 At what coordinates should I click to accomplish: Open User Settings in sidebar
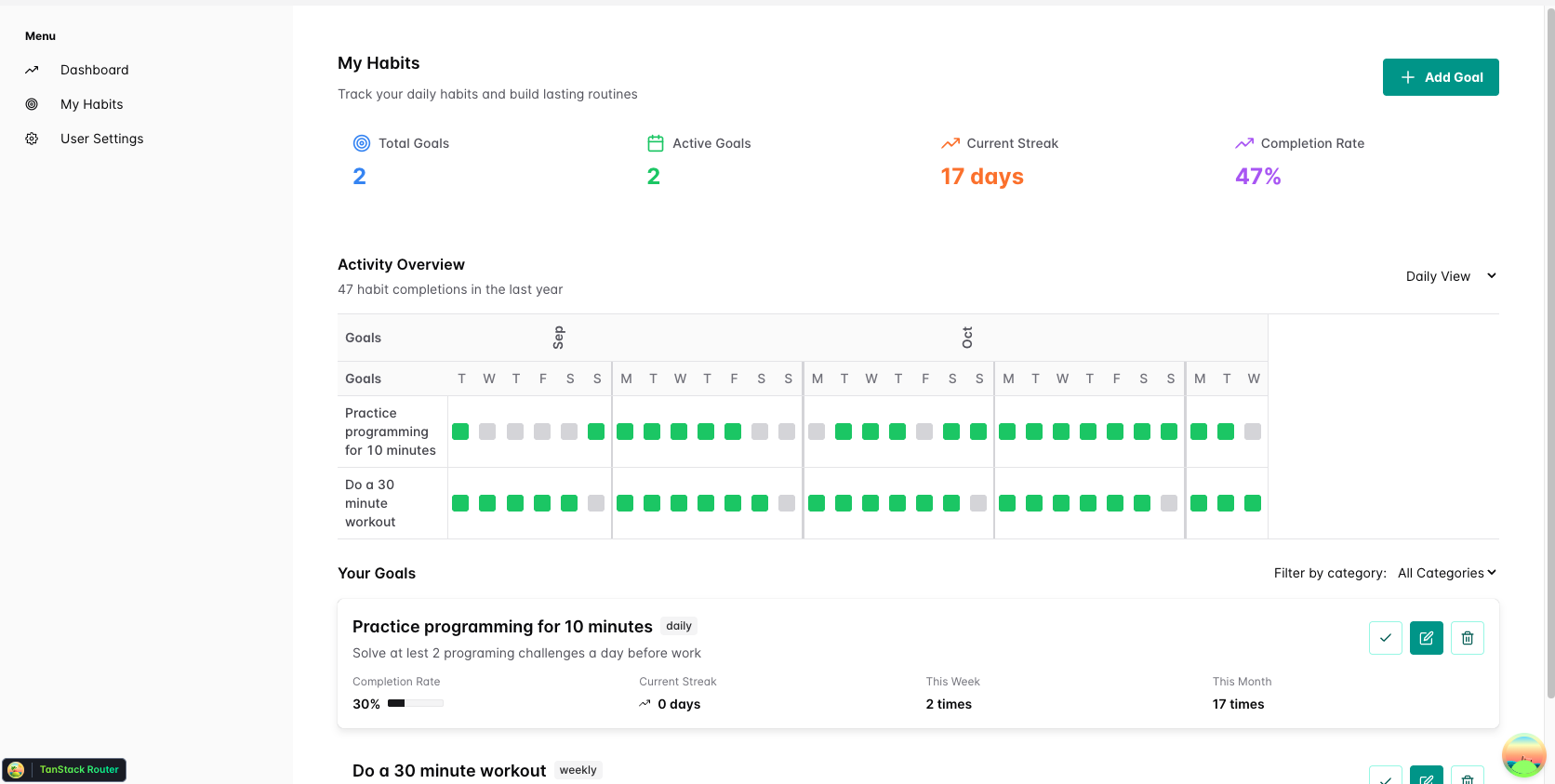tap(101, 139)
